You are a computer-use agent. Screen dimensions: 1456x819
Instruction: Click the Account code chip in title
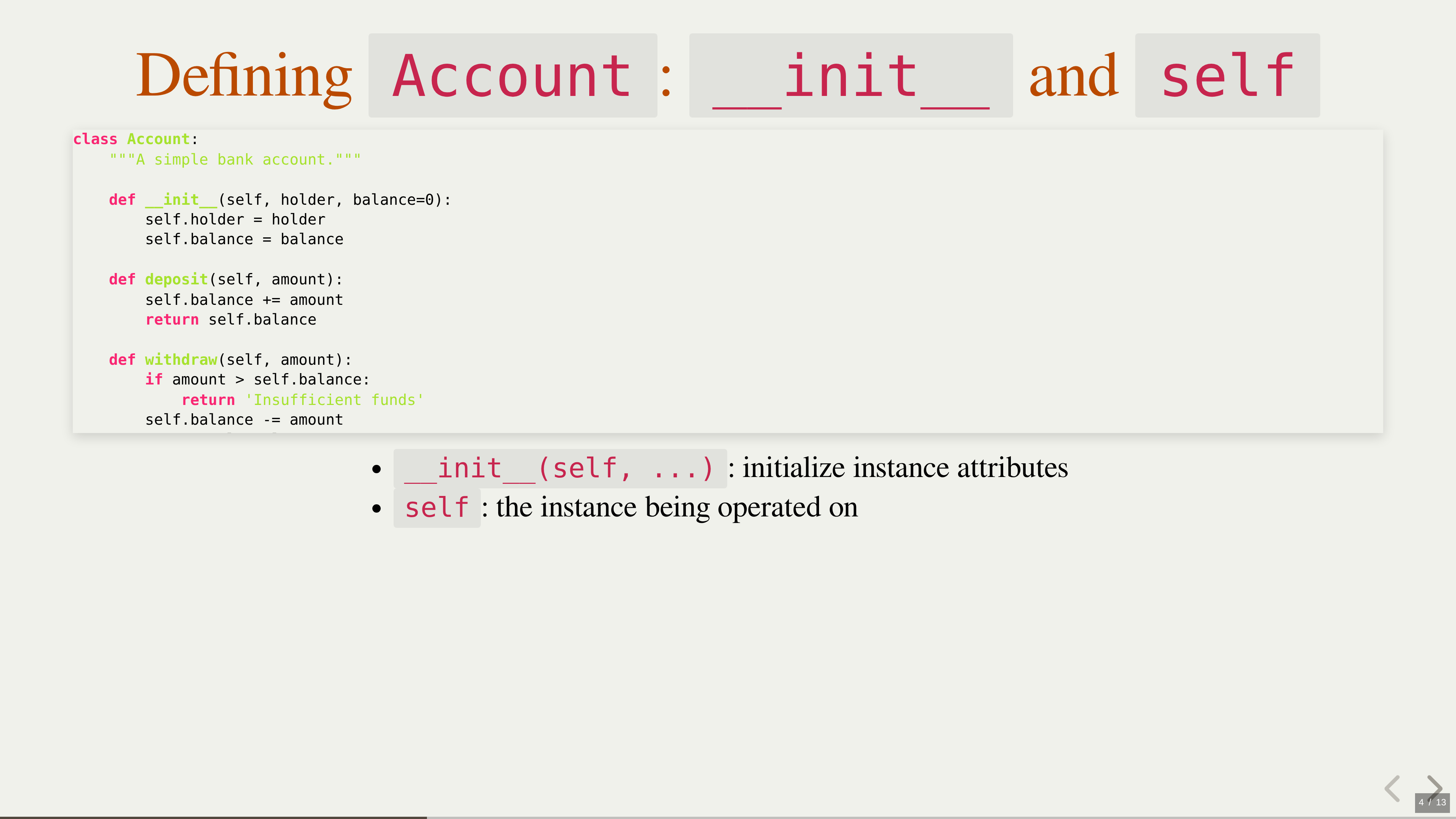click(x=512, y=76)
